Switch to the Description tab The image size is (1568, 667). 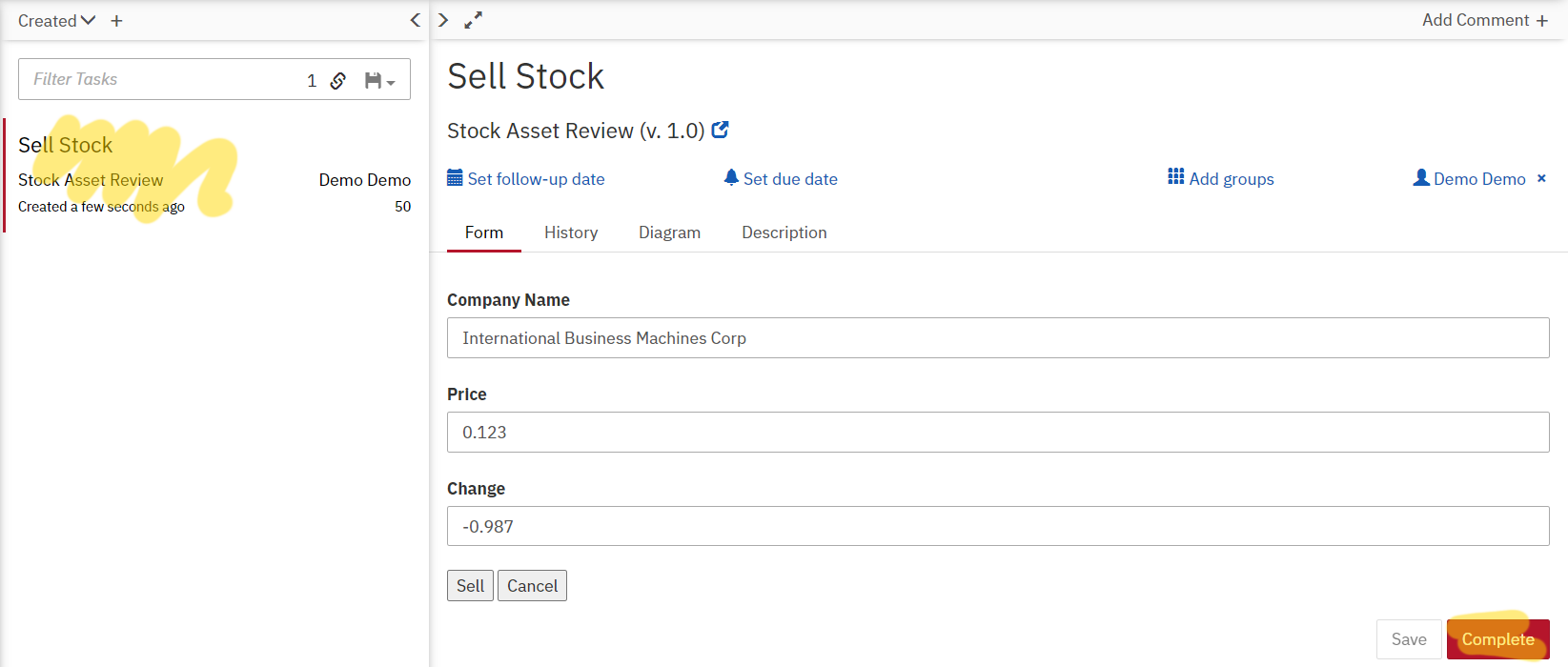pyautogui.click(x=784, y=232)
